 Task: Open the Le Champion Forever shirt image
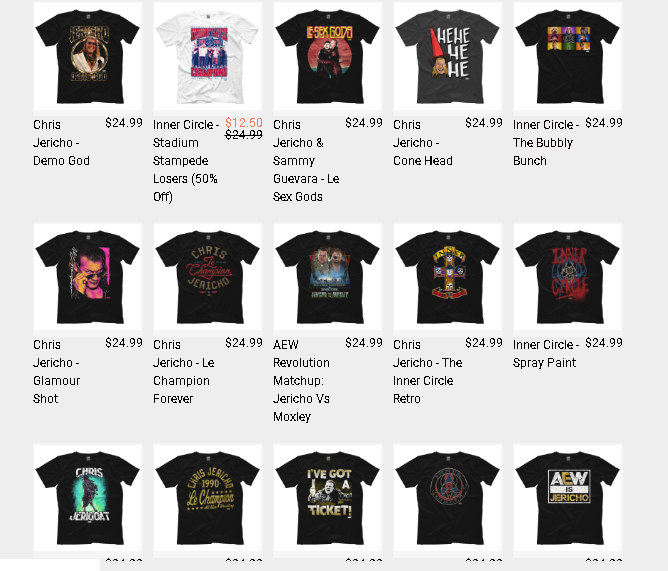(207, 277)
